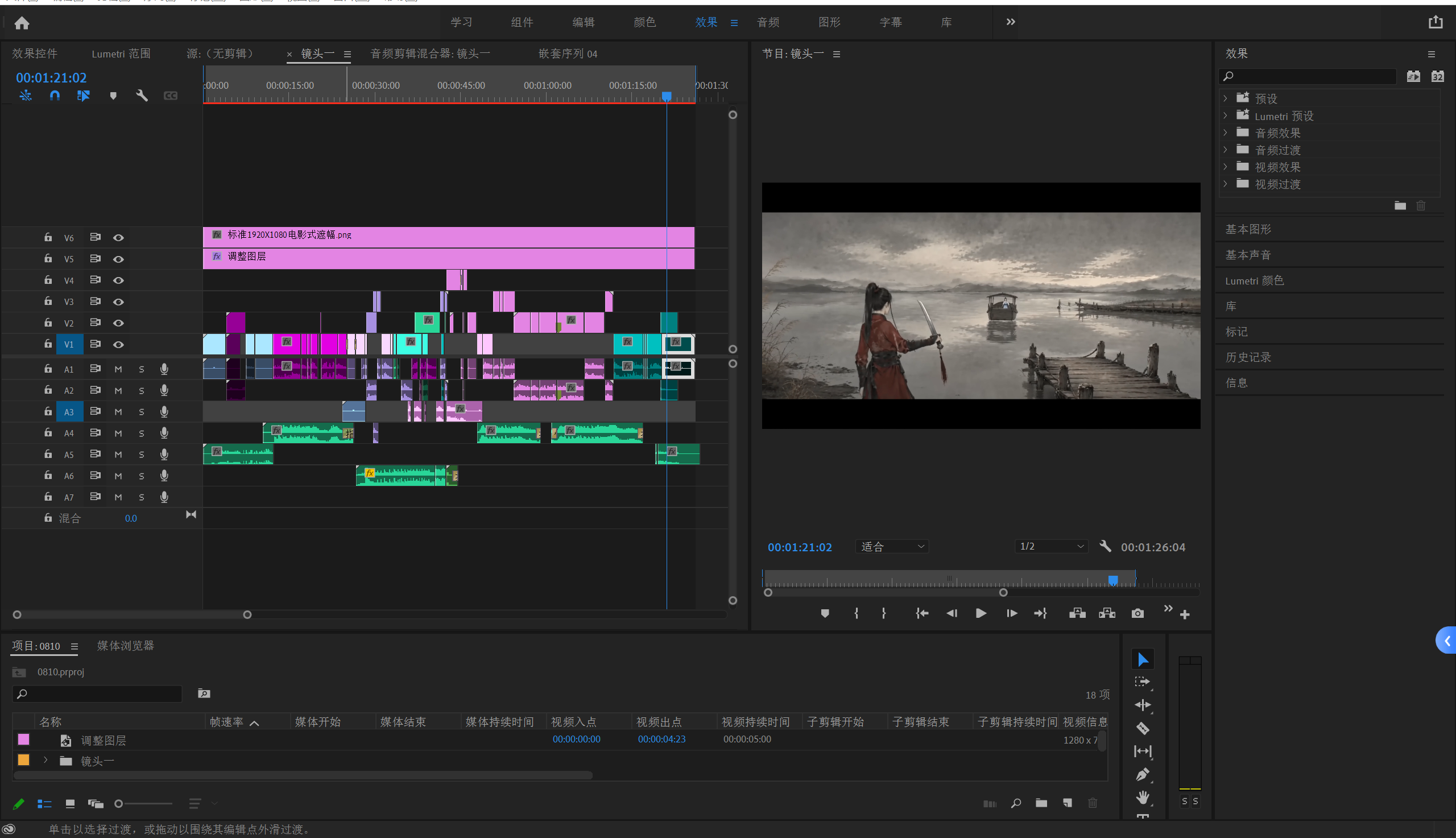This screenshot has width=1456, height=838.
Task: Open the export share icon
Action: (1436, 22)
